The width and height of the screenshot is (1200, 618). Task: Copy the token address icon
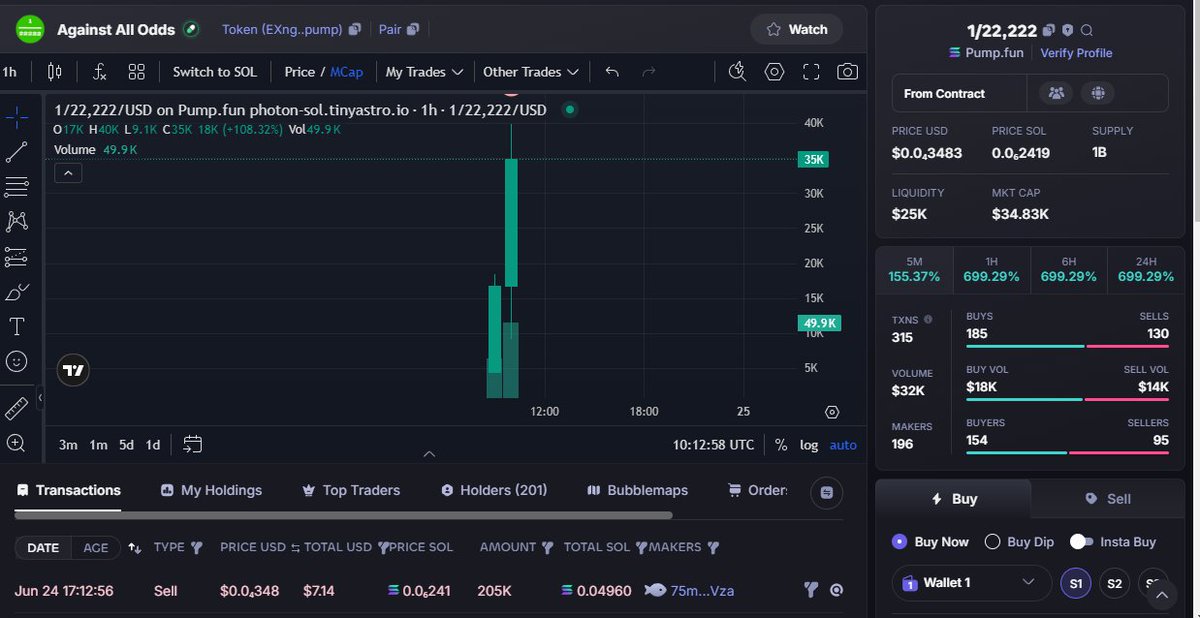click(354, 30)
